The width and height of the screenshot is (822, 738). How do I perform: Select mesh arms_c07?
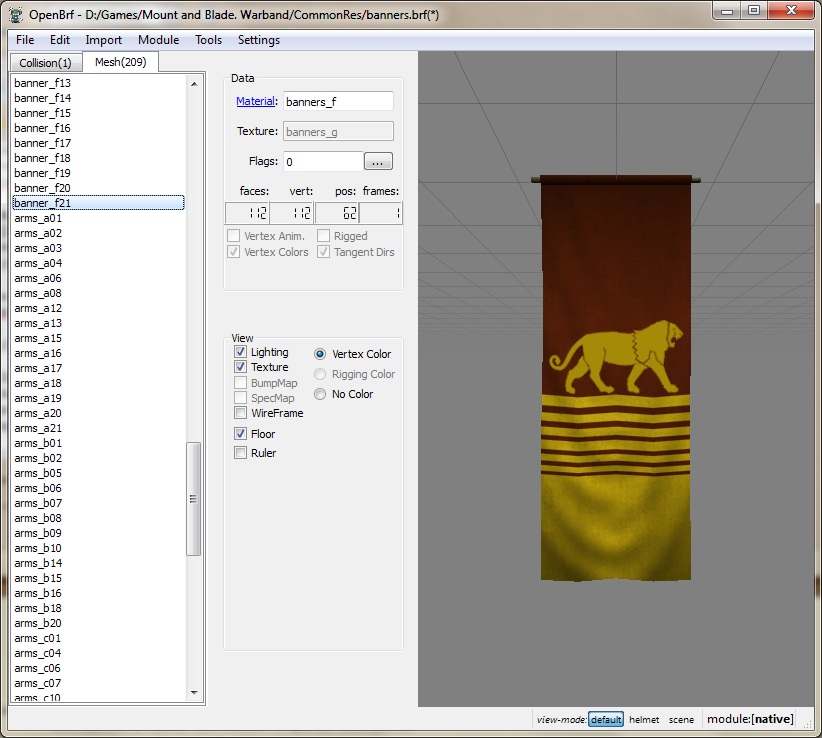tap(99, 683)
